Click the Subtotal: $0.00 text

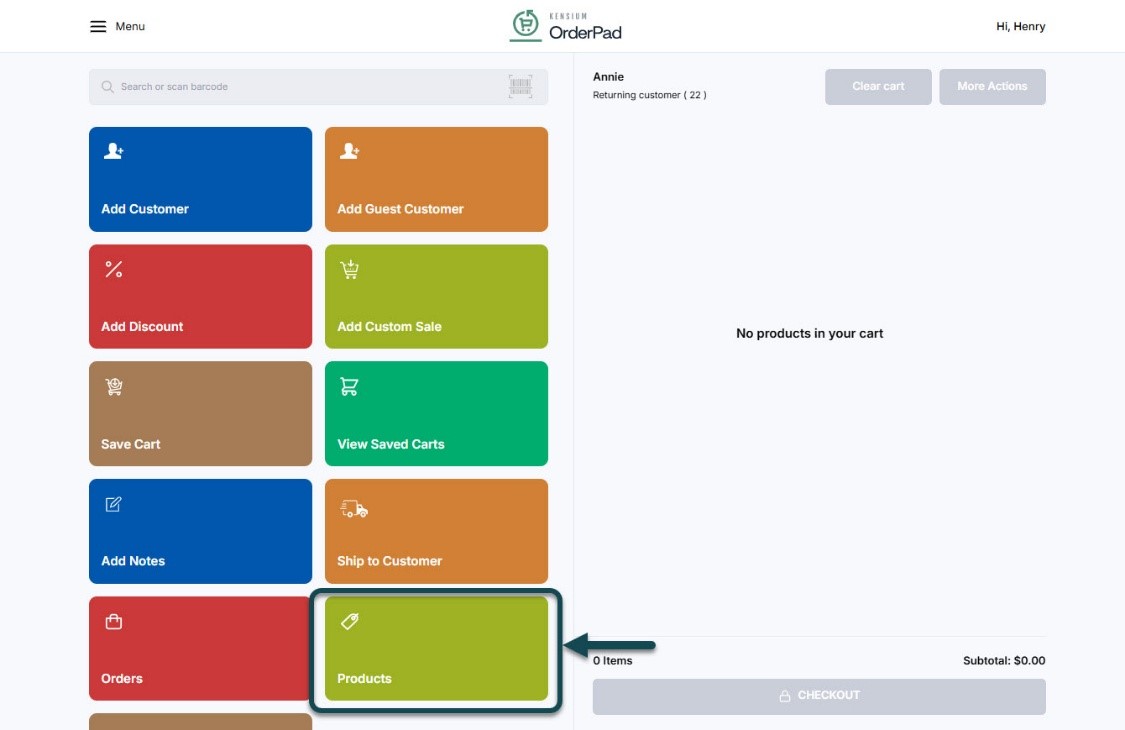tap(1004, 660)
